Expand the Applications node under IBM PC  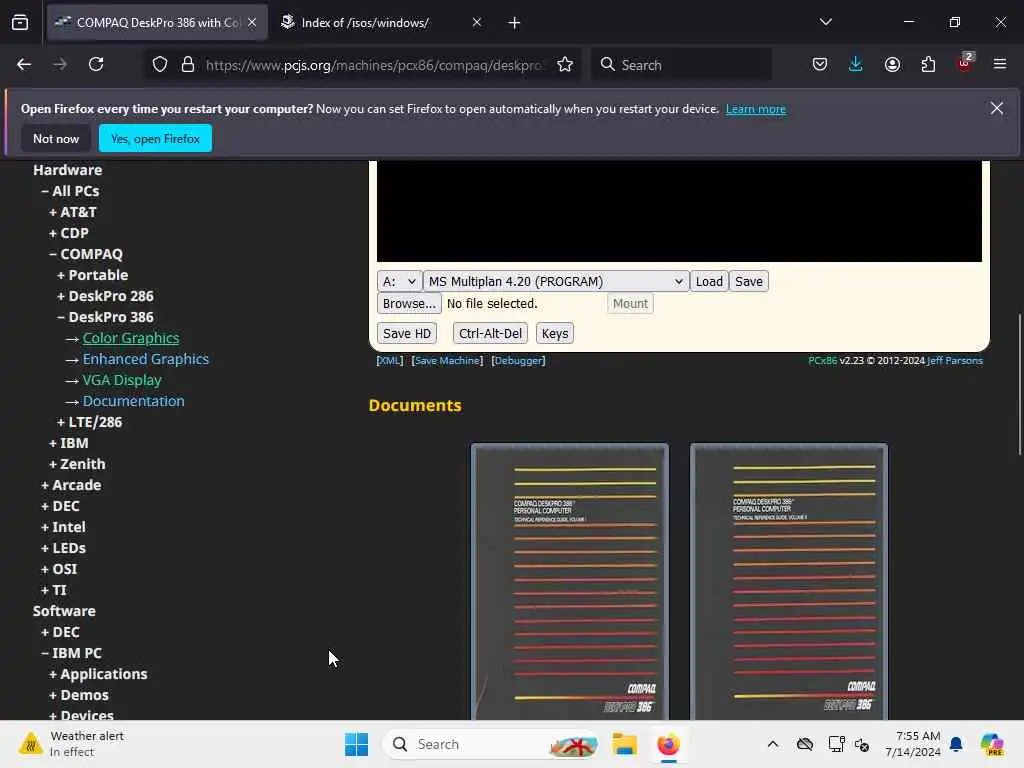98,674
